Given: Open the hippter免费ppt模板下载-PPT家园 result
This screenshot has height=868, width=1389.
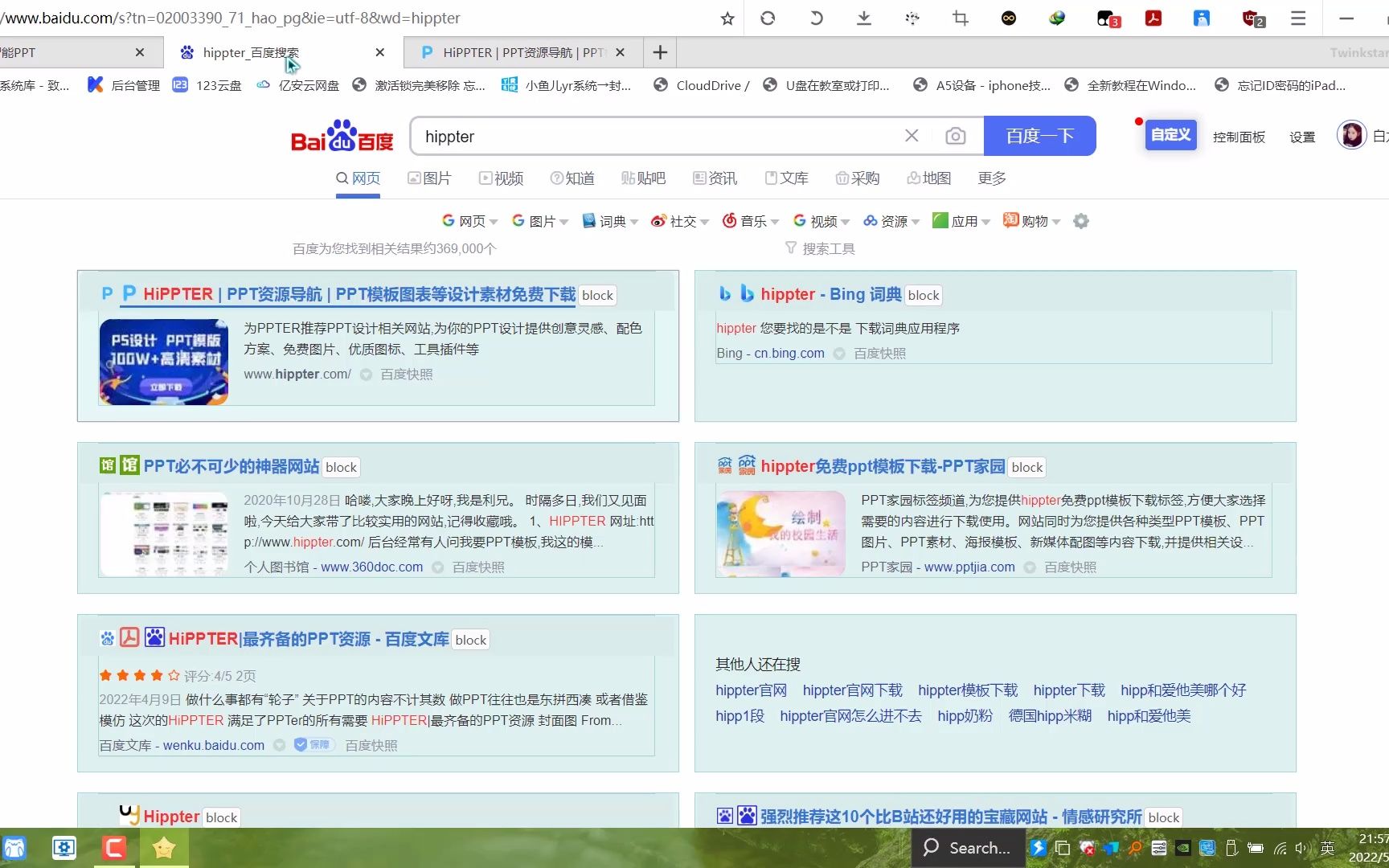Looking at the screenshot, I should pyautogui.click(x=883, y=466).
